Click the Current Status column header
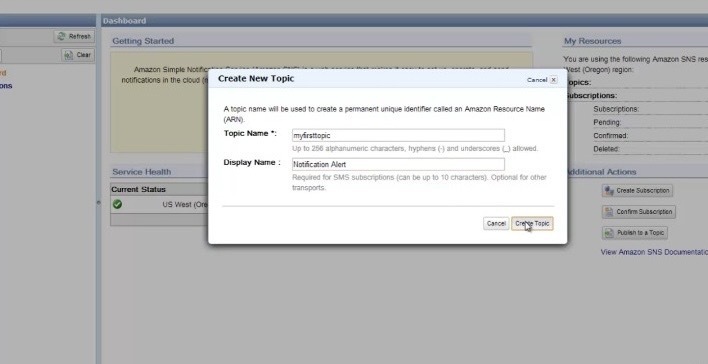Screen dimensions: 708x364 click(x=139, y=190)
